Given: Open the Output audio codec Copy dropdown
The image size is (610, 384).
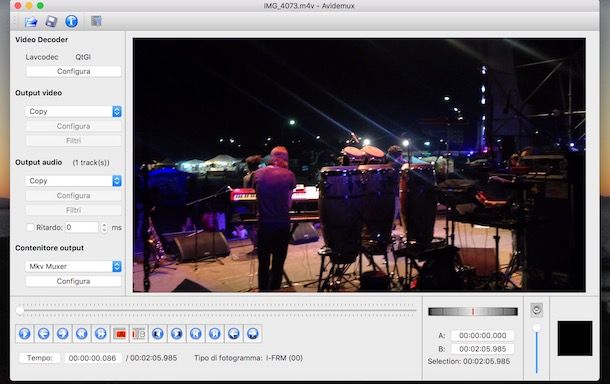Looking at the screenshot, I should [74, 181].
